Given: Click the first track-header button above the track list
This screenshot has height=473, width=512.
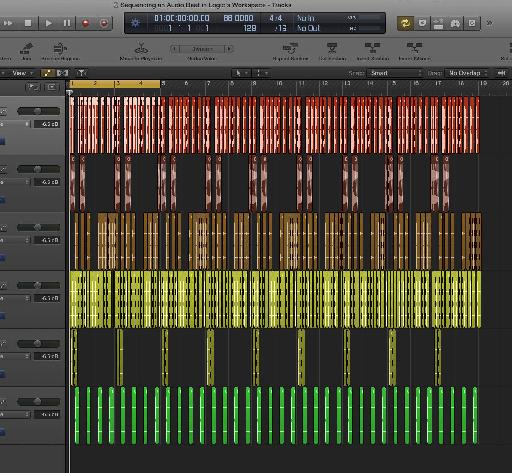Looking at the screenshot, I should (x=33, y=87).
